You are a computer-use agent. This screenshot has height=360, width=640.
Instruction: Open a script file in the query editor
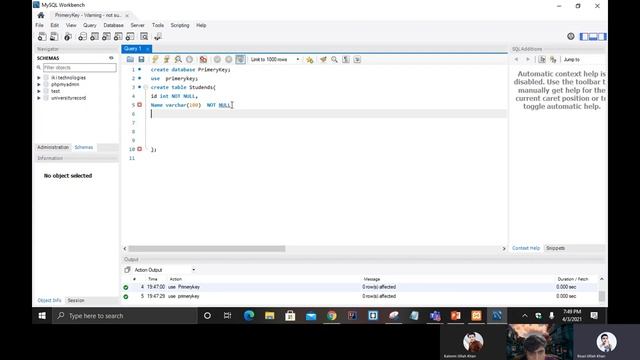coord(130,60)
